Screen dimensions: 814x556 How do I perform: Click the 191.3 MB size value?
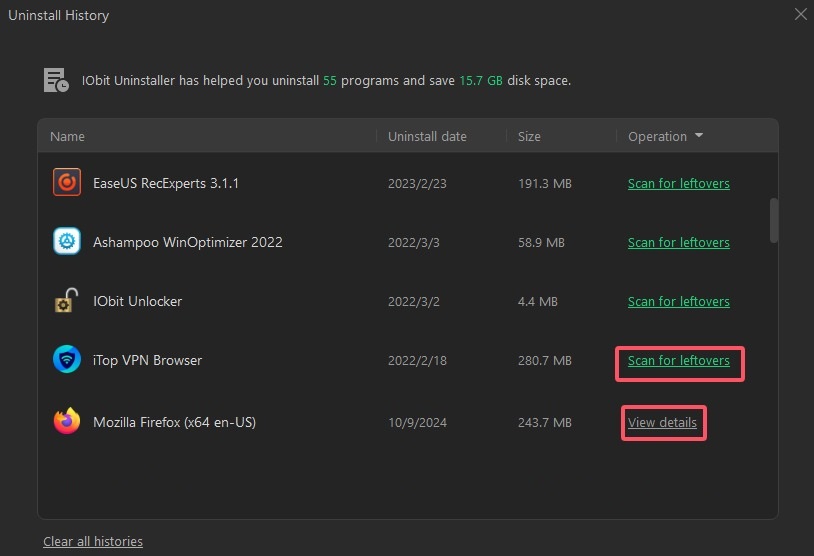point(545,184)
